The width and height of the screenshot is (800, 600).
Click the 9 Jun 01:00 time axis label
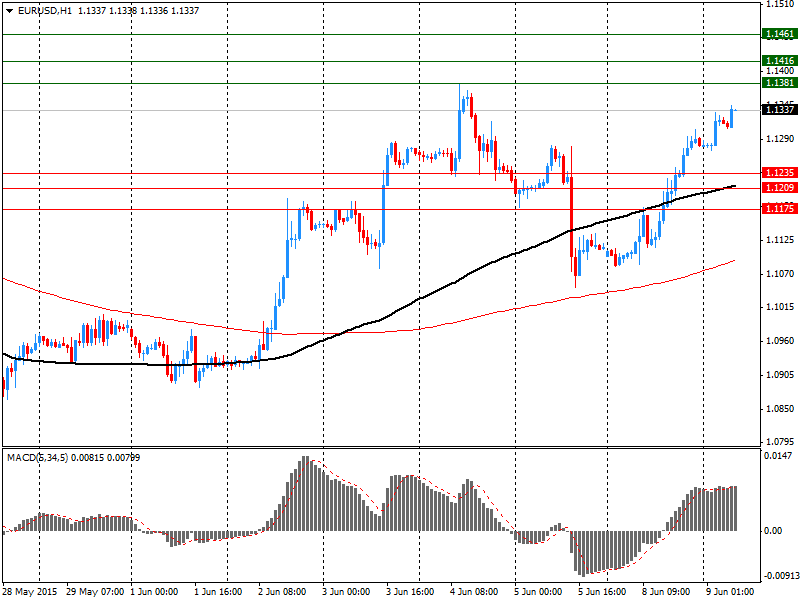pyautogui.click(x=730, y=592)
